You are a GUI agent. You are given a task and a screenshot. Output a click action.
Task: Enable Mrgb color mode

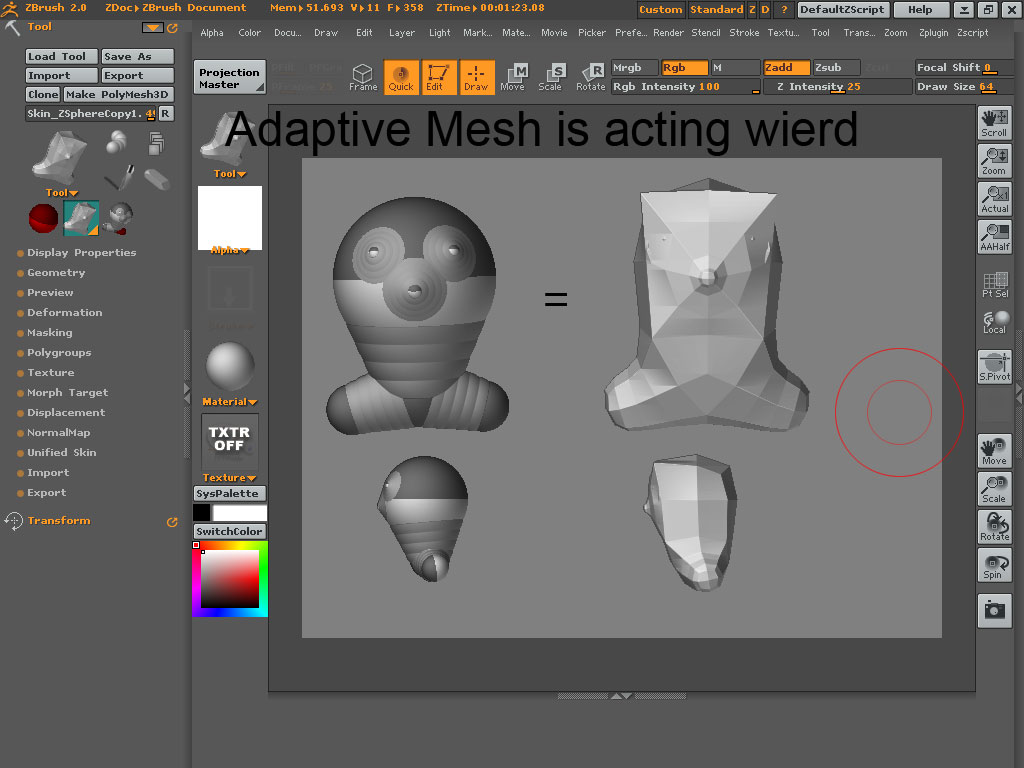[x=634, y=67]
